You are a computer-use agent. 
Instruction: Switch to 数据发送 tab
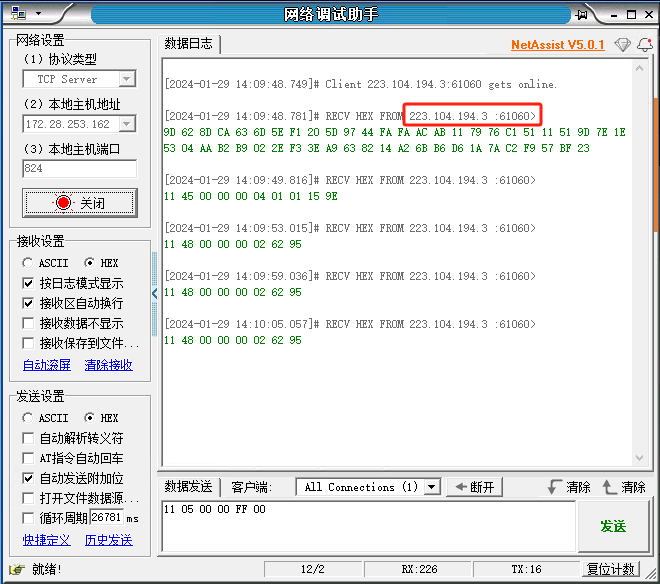coord(189,487)
